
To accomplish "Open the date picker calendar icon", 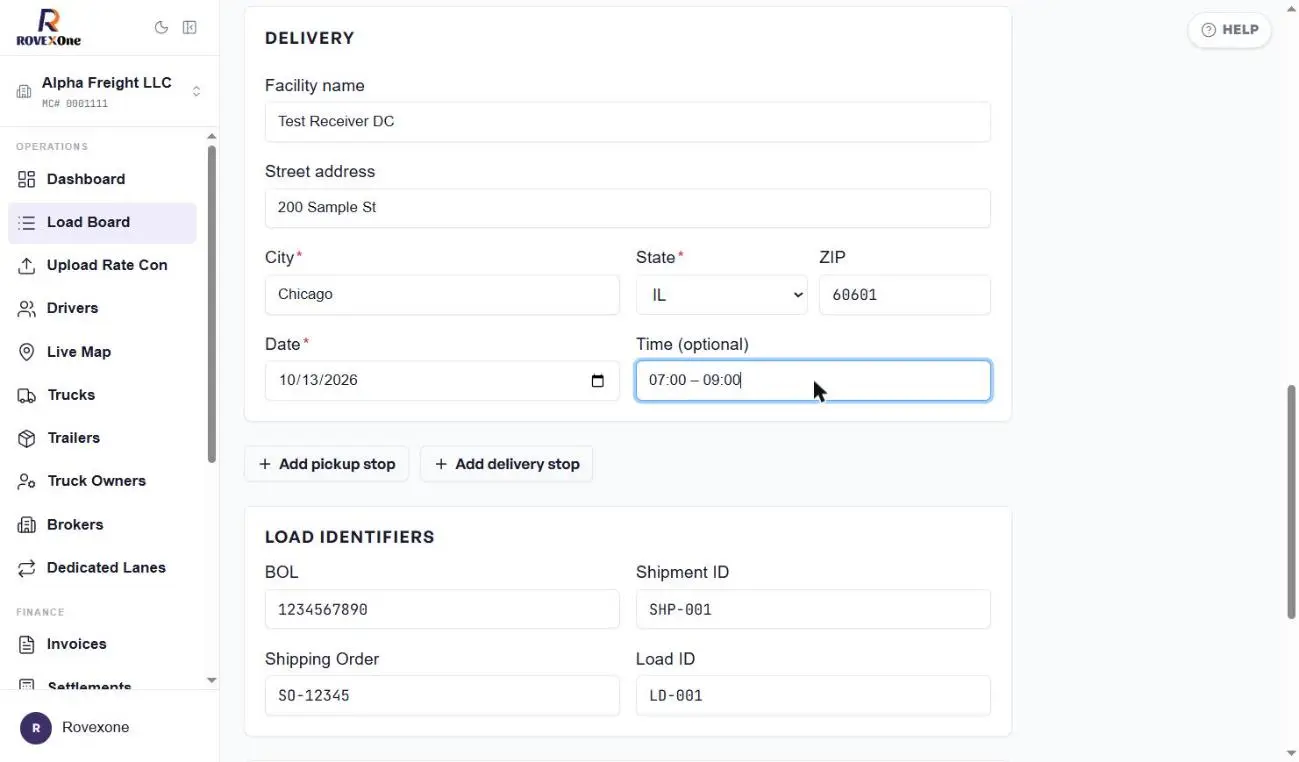I will [x=598, y=381].
